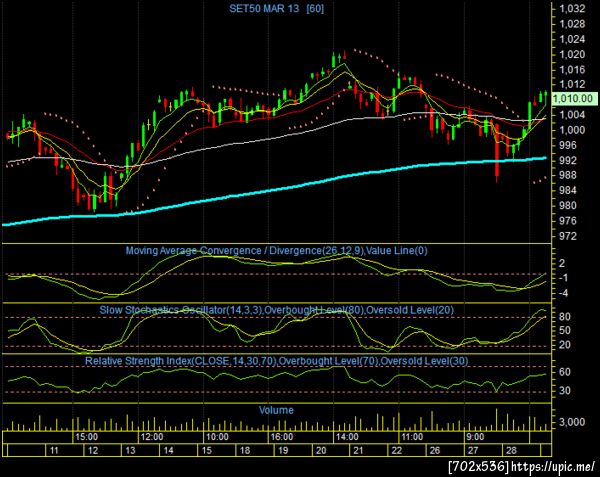Select date 19 on the date axis
Image resolution: width=600 pixels, height=477 pixels.
[x=283, y=450]
